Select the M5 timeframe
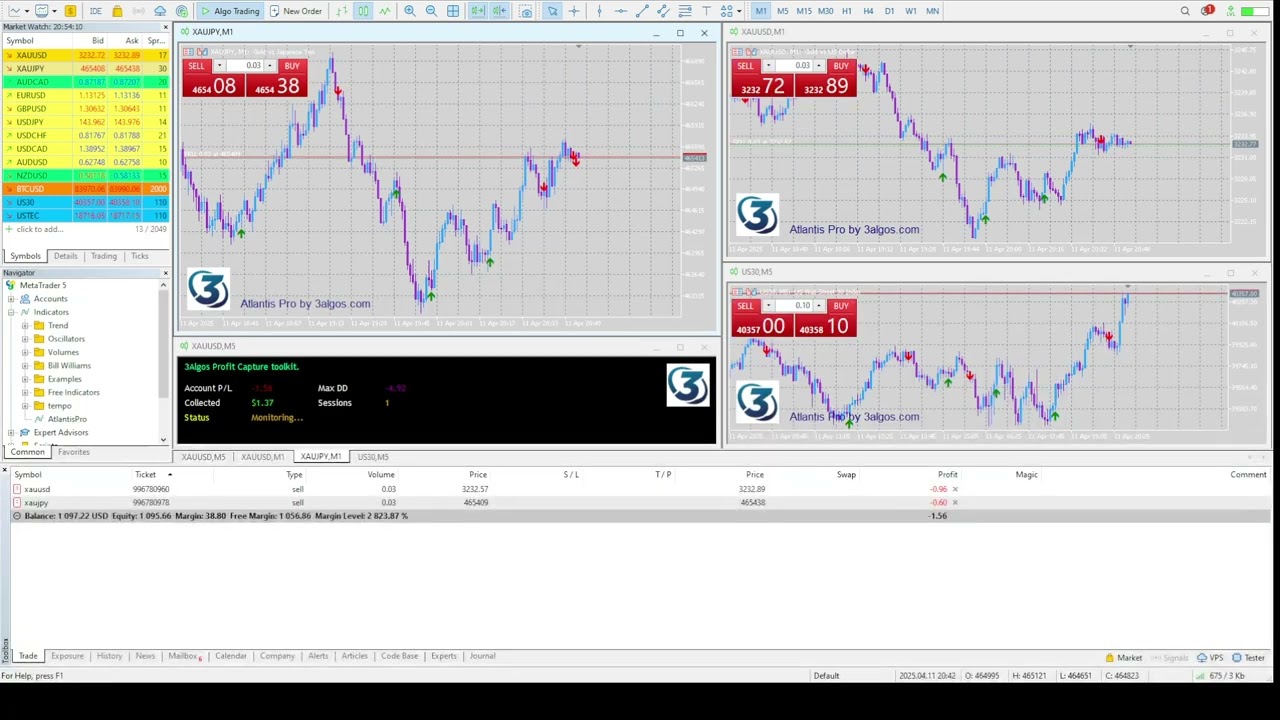 (782, 11)
